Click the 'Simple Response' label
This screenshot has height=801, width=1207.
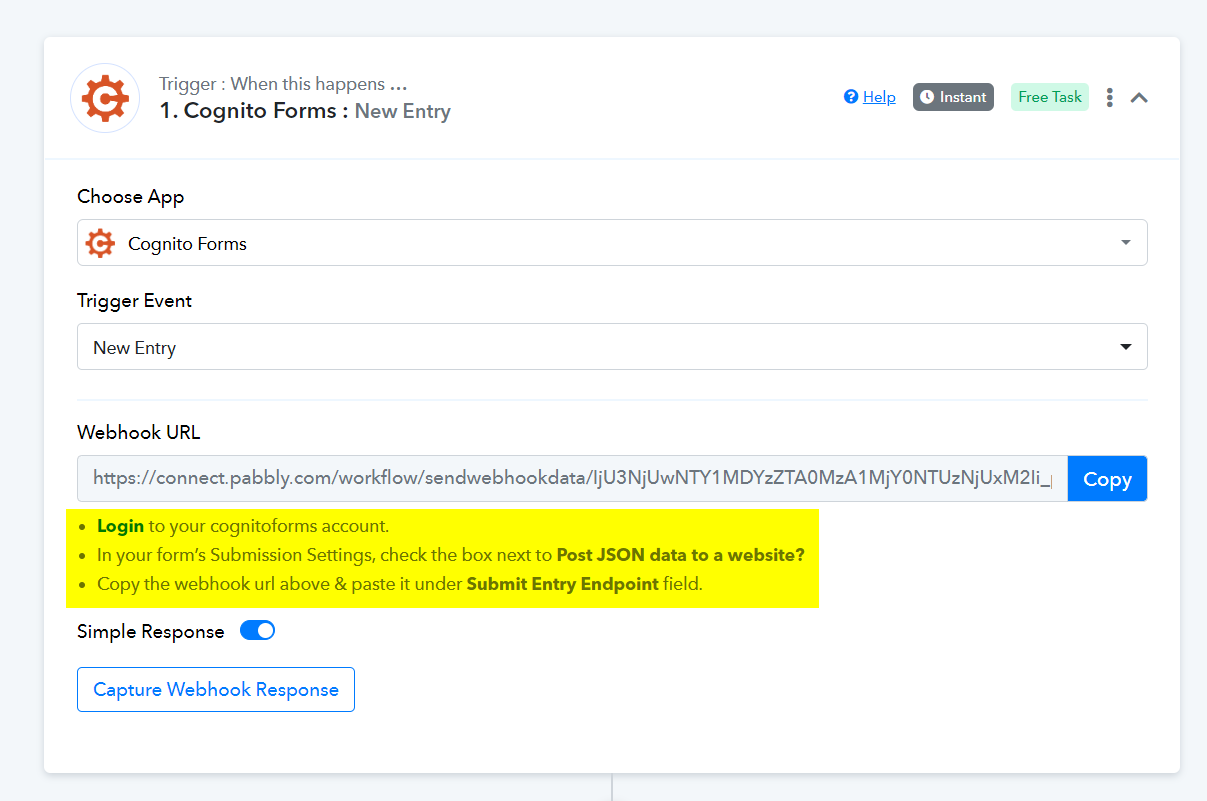pos(151,632)
